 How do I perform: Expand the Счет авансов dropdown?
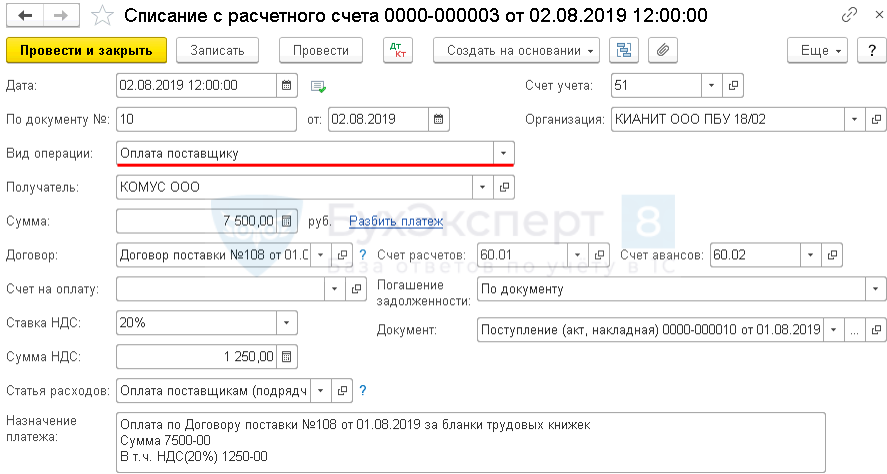(x=811, y=255)
